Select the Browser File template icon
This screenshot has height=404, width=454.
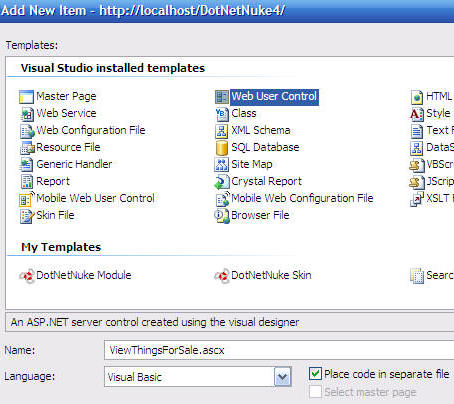[222, 216]
